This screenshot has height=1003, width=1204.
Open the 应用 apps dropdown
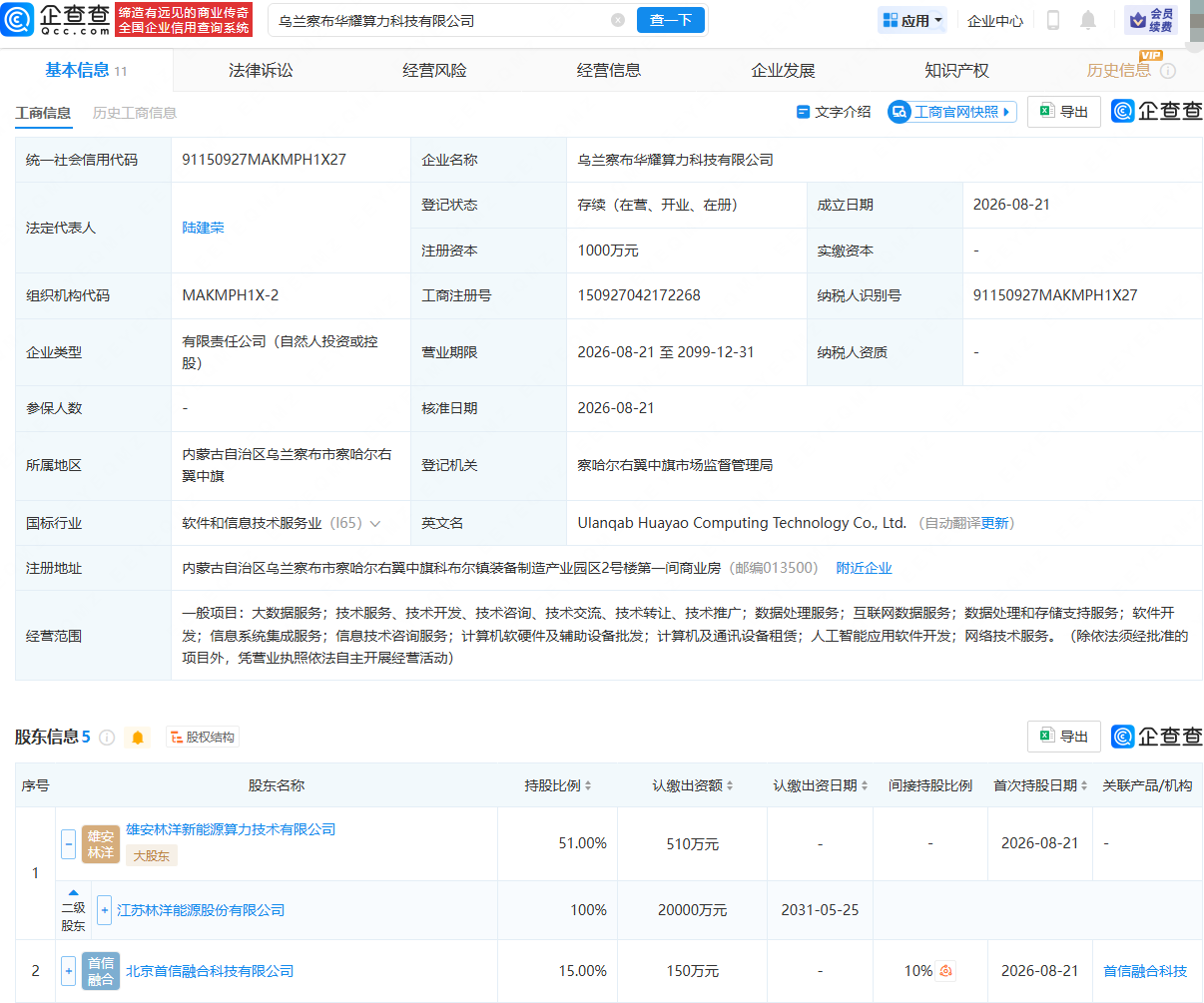[912, 20]
